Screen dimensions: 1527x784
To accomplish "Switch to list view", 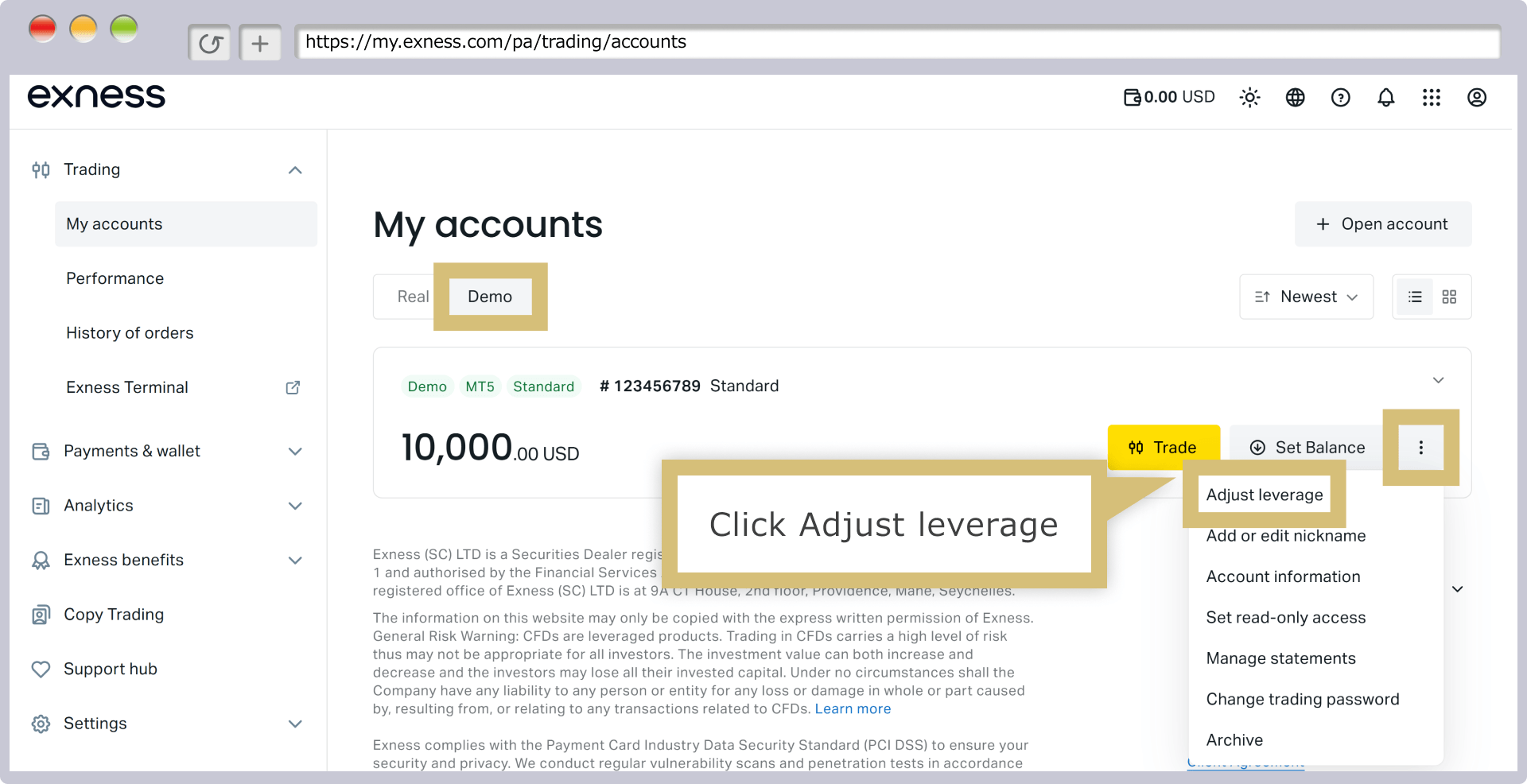I will coord(1415,297).
